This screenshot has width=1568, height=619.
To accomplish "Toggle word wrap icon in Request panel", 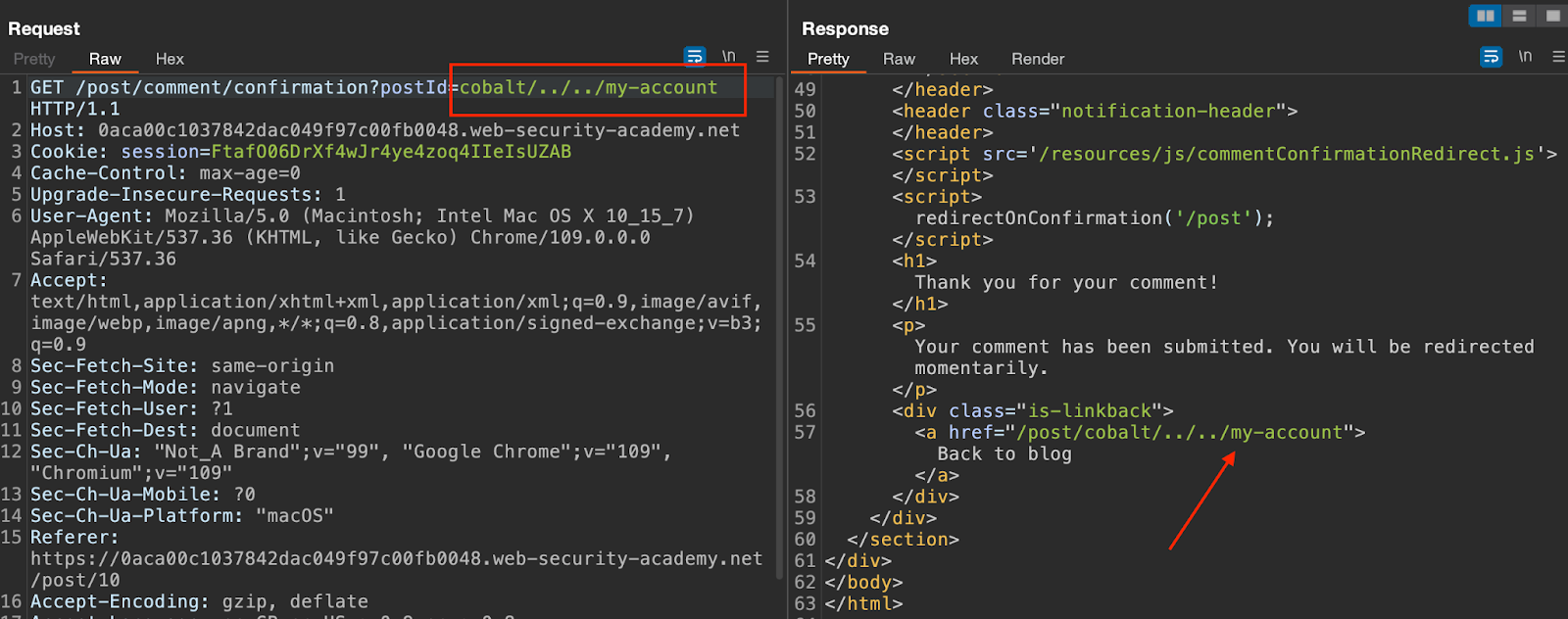I will point(694,57).
